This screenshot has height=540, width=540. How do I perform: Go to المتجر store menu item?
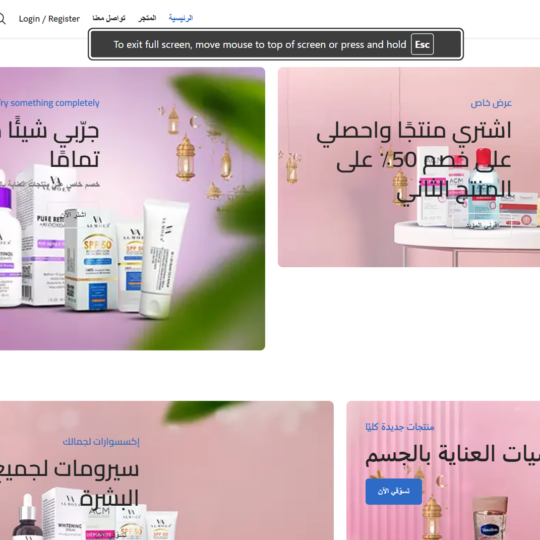click(x=147, y=18)
